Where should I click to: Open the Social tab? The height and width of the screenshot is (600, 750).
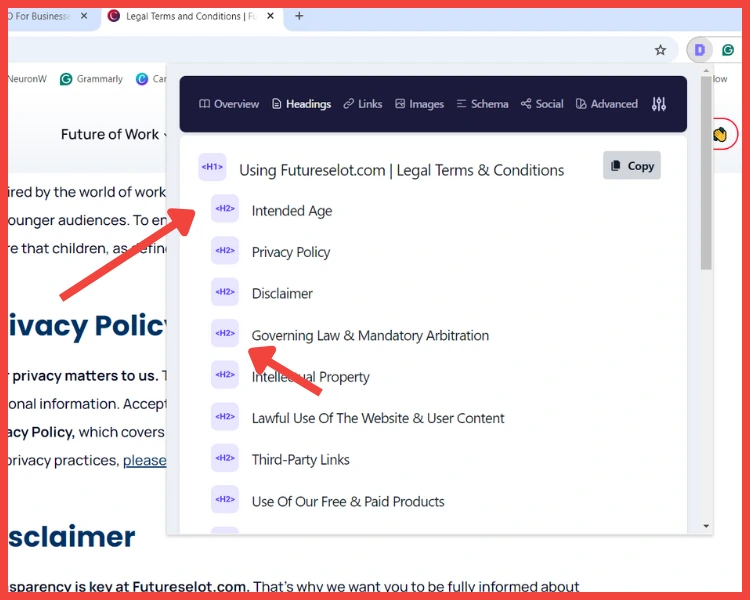542,104
